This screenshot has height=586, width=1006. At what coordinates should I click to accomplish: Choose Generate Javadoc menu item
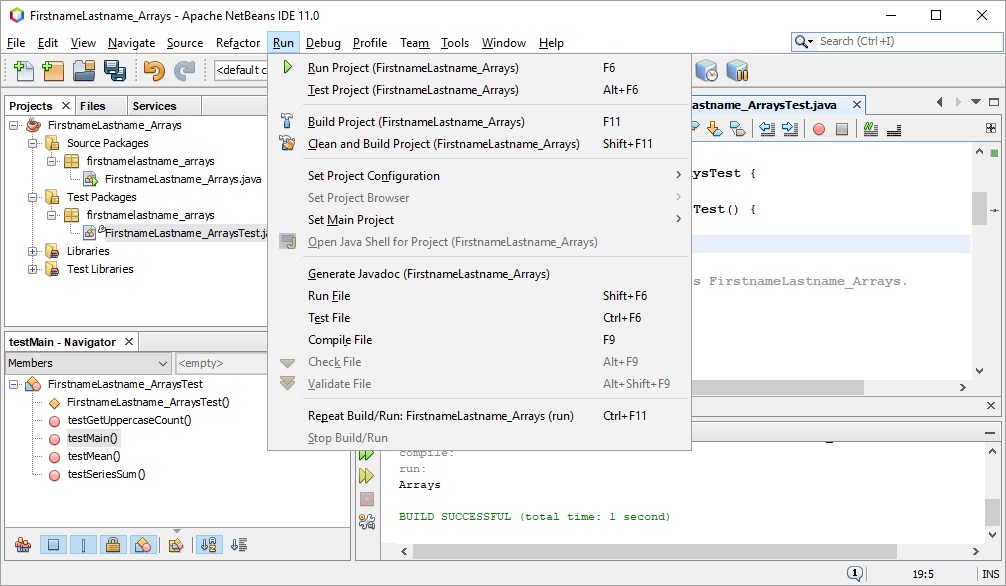pos(479,273)
